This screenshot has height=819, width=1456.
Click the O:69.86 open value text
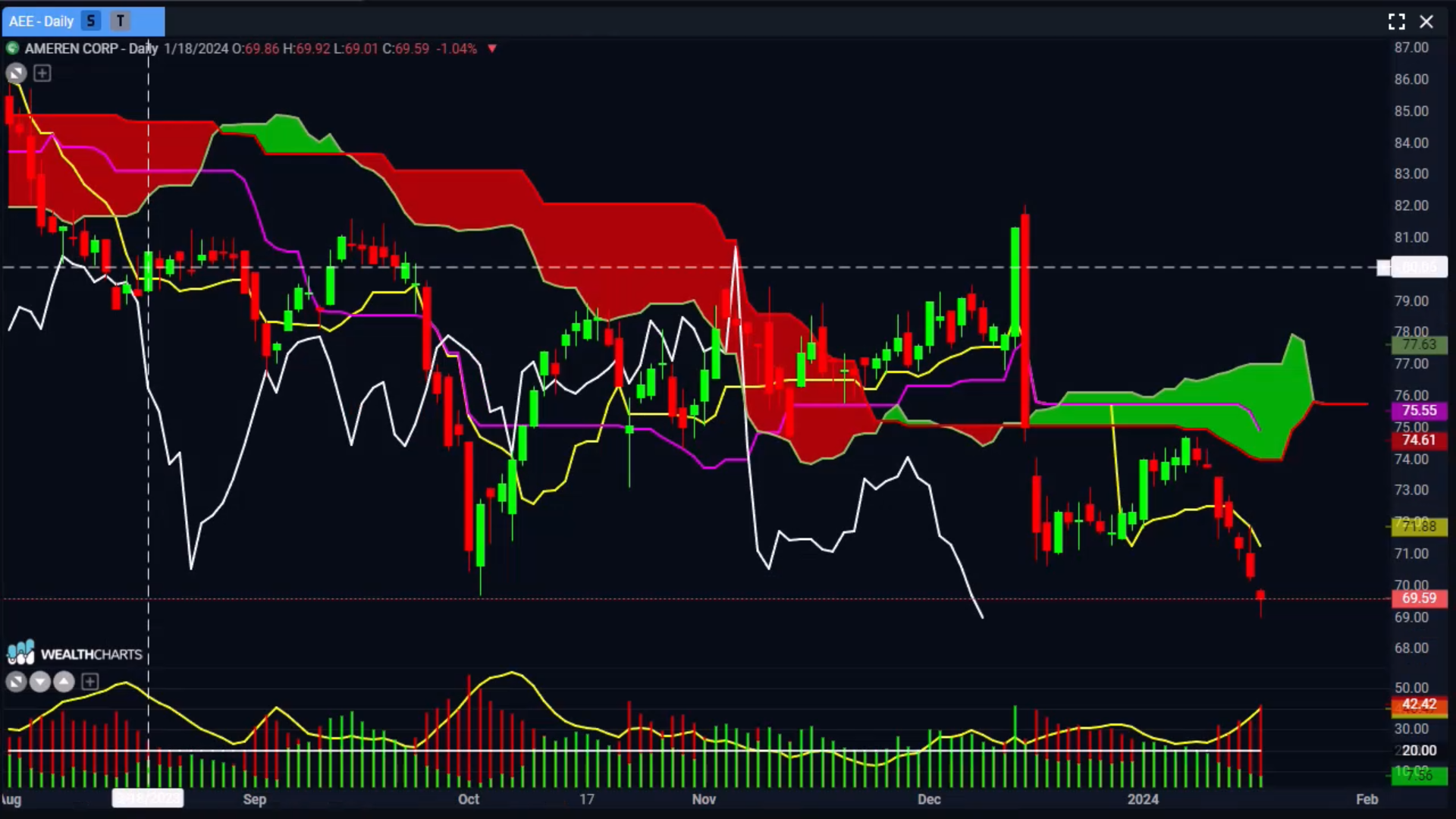(256, 49)
